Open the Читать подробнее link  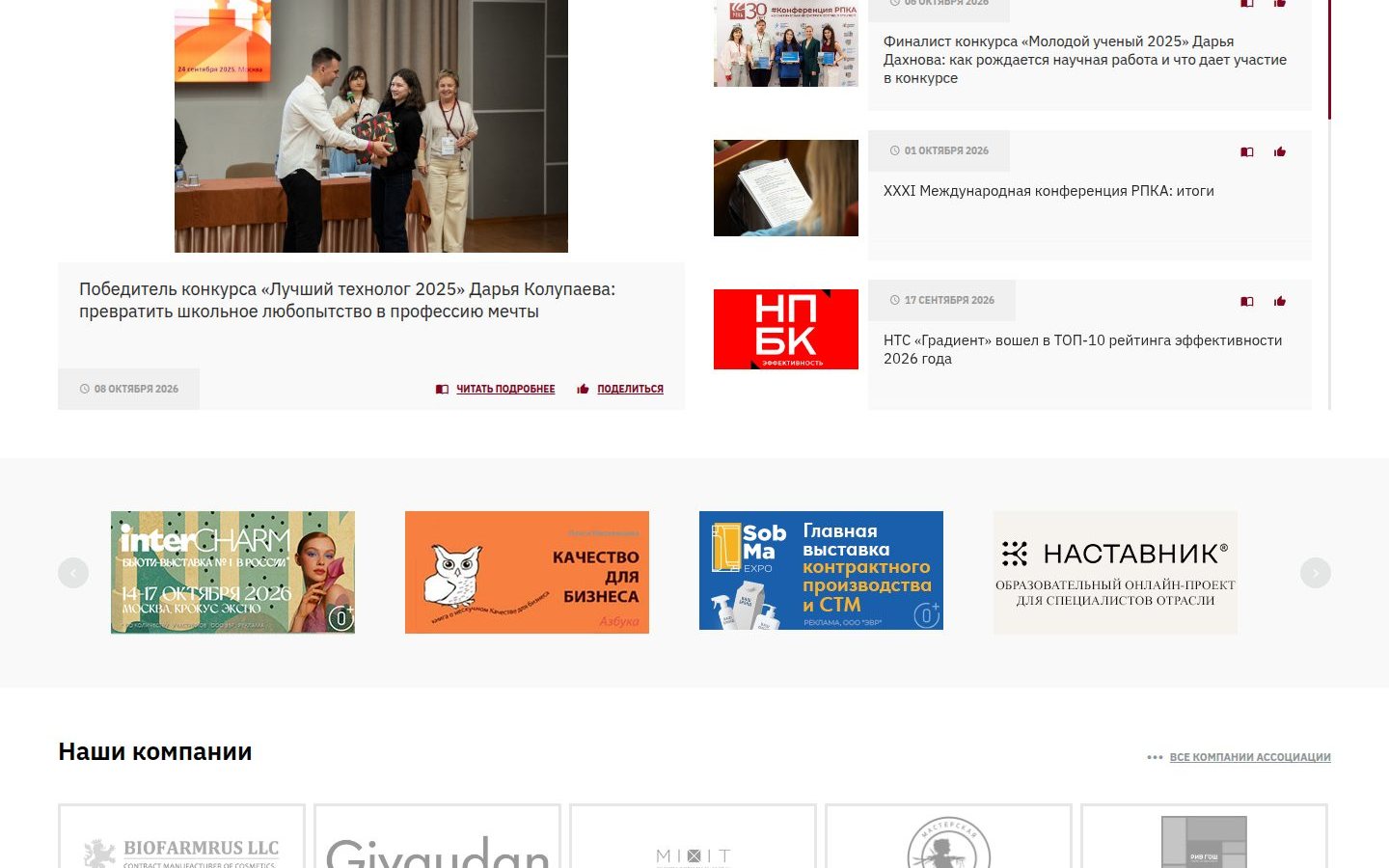point(505,389)
